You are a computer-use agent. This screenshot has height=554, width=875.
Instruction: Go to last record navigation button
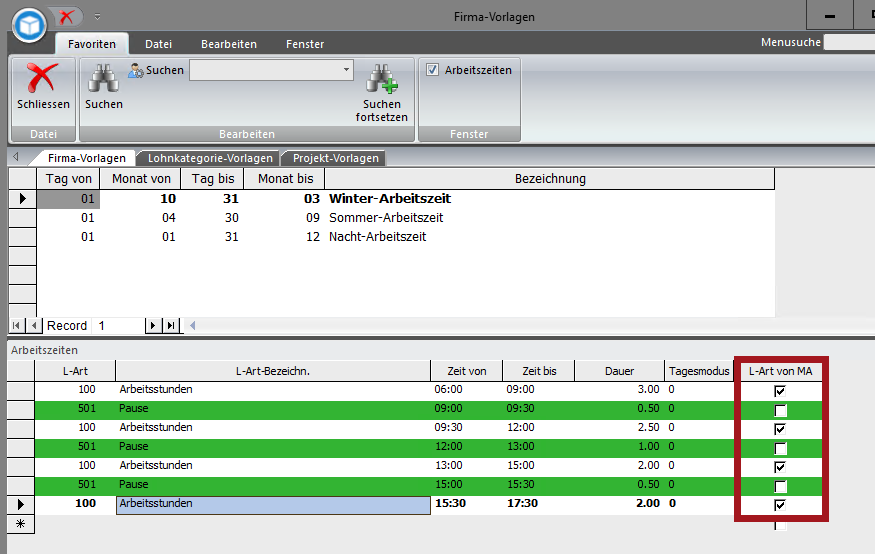click(x=171, y=325)
